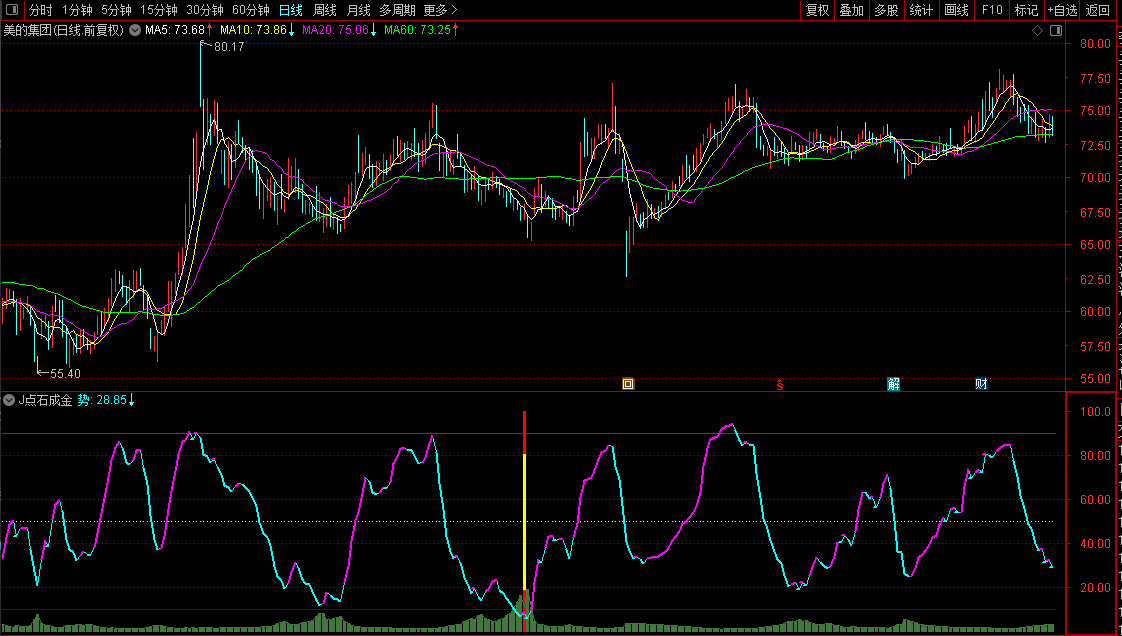Expand the 美的集团 main chart indicator dropdown
Screen dimensions: 1122x636
tap(135, 30)
